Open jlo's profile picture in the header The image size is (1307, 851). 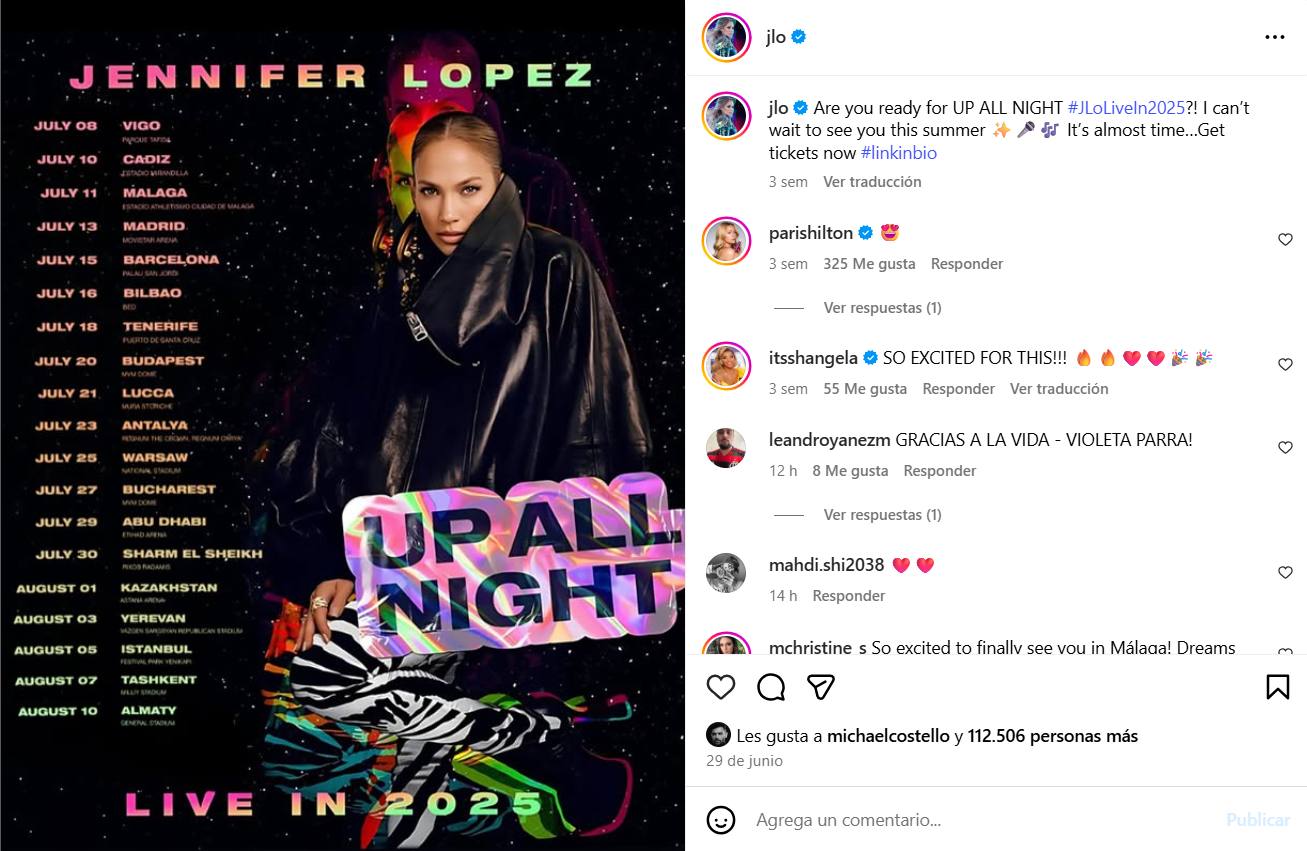(x=727, y=37)
